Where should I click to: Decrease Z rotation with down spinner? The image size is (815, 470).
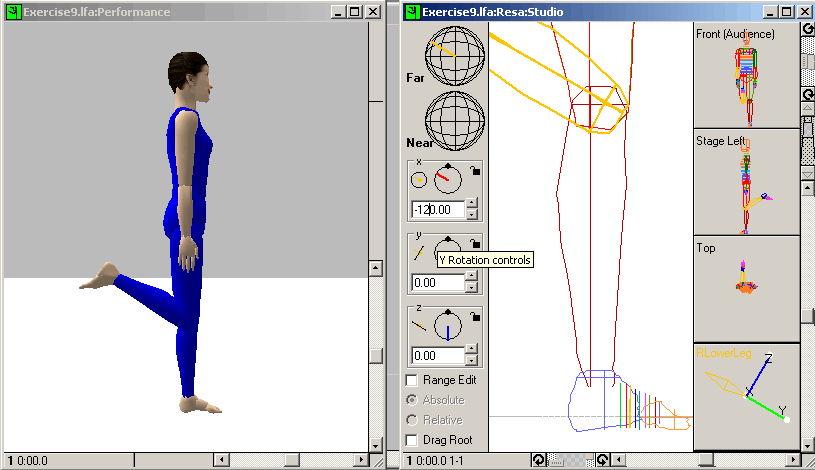pyautogui.click(x=471, y=360)
